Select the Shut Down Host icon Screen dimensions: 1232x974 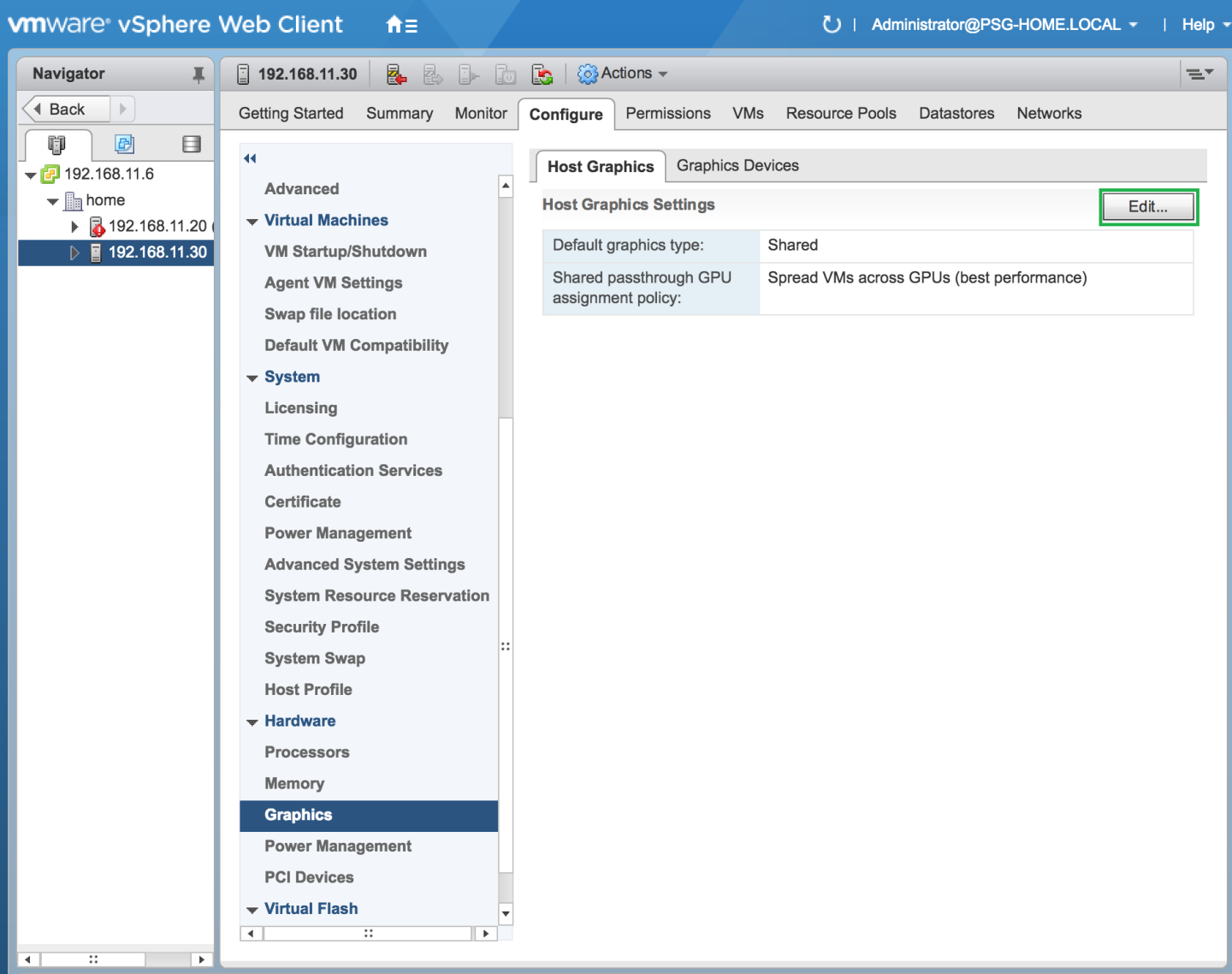[x=505, y=74]
